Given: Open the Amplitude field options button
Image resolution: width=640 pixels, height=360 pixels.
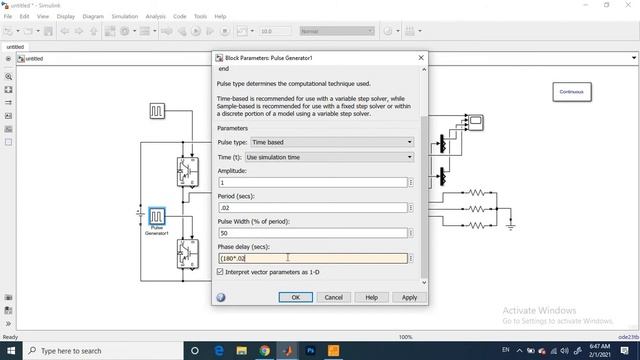Looking at the screenshot, I should (x=411, y=182).
